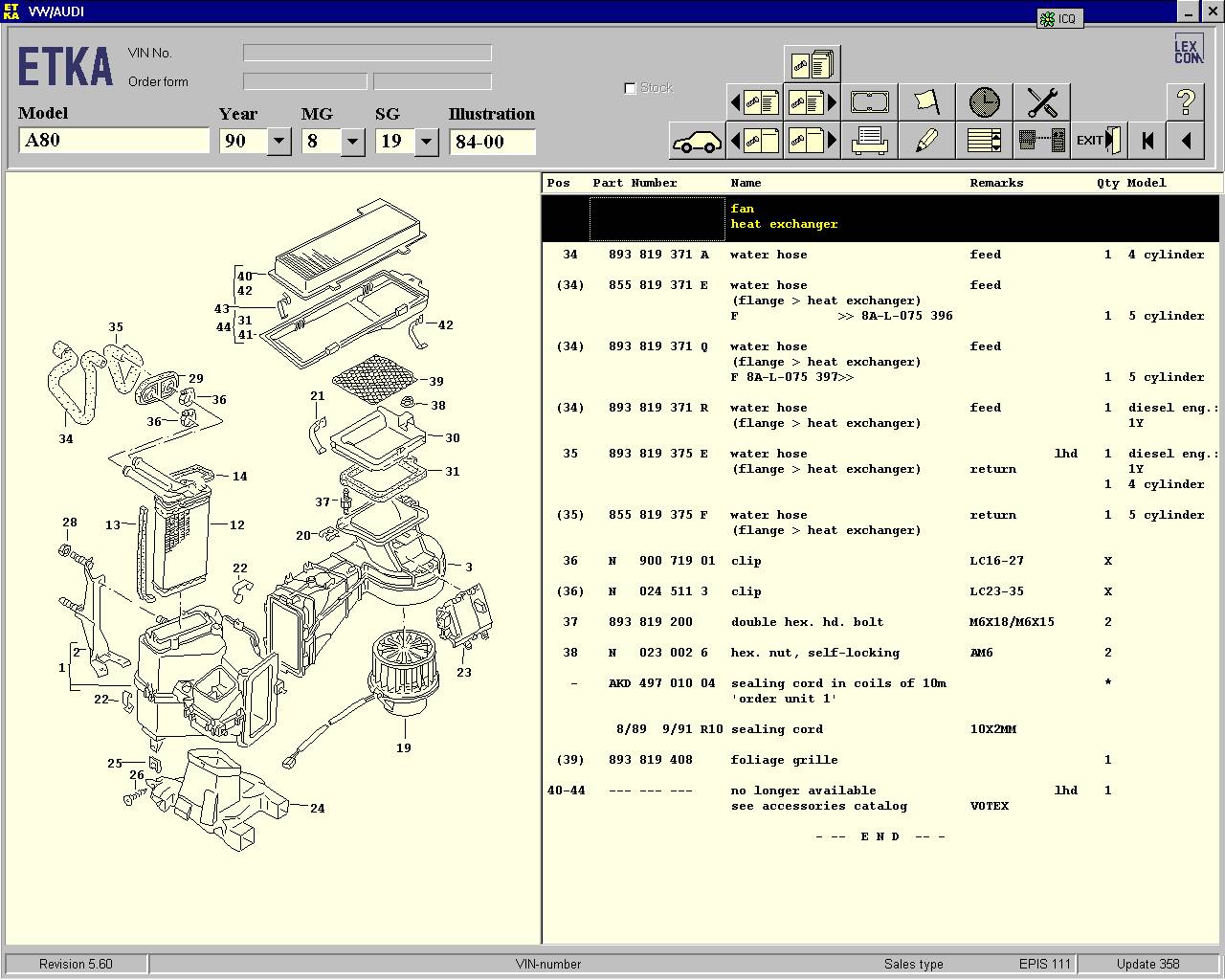Click the Remarks column header
The width and height of the screenshot is (1225, 980).
tap(996, 183)
